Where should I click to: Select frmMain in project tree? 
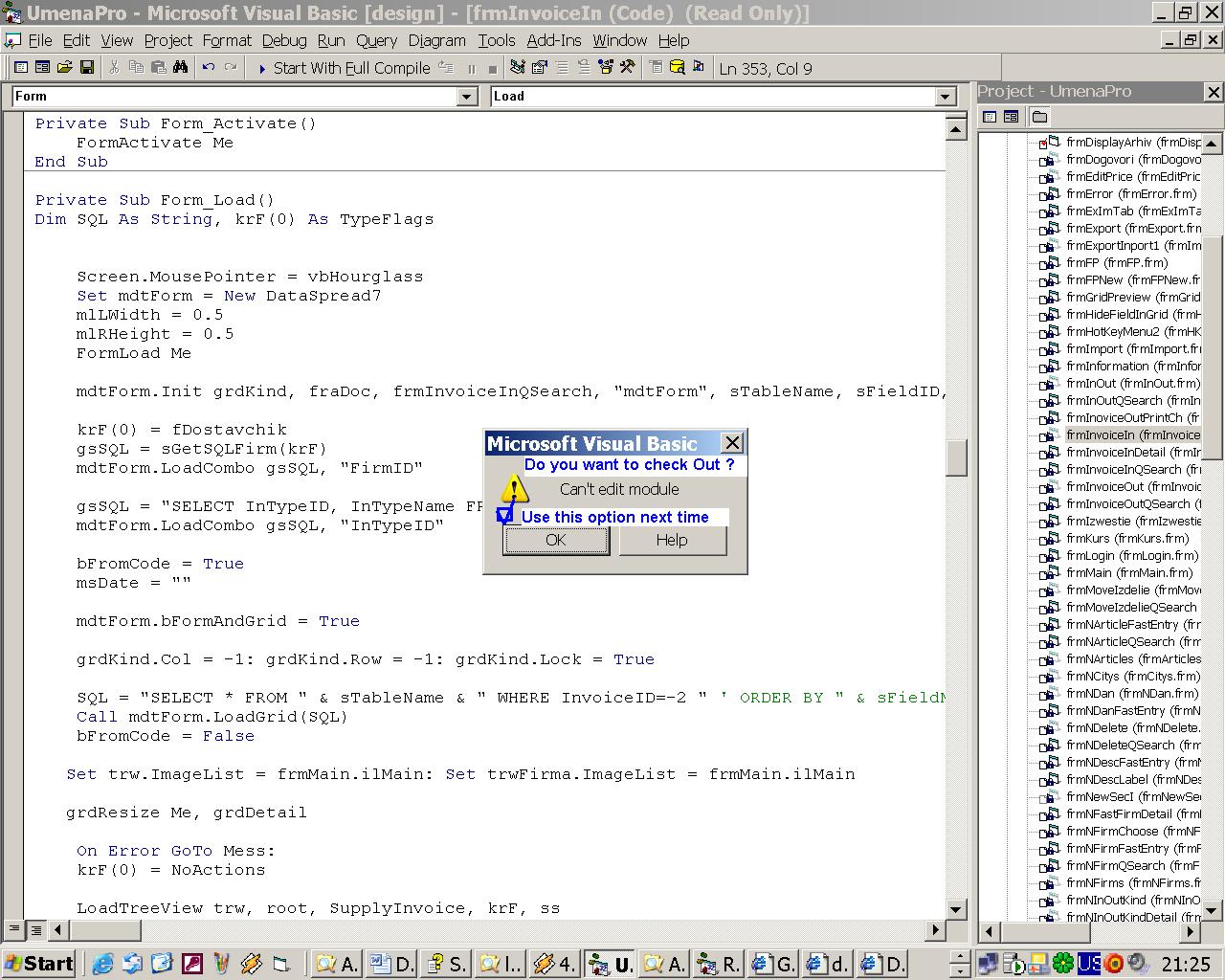(1128, 572)
